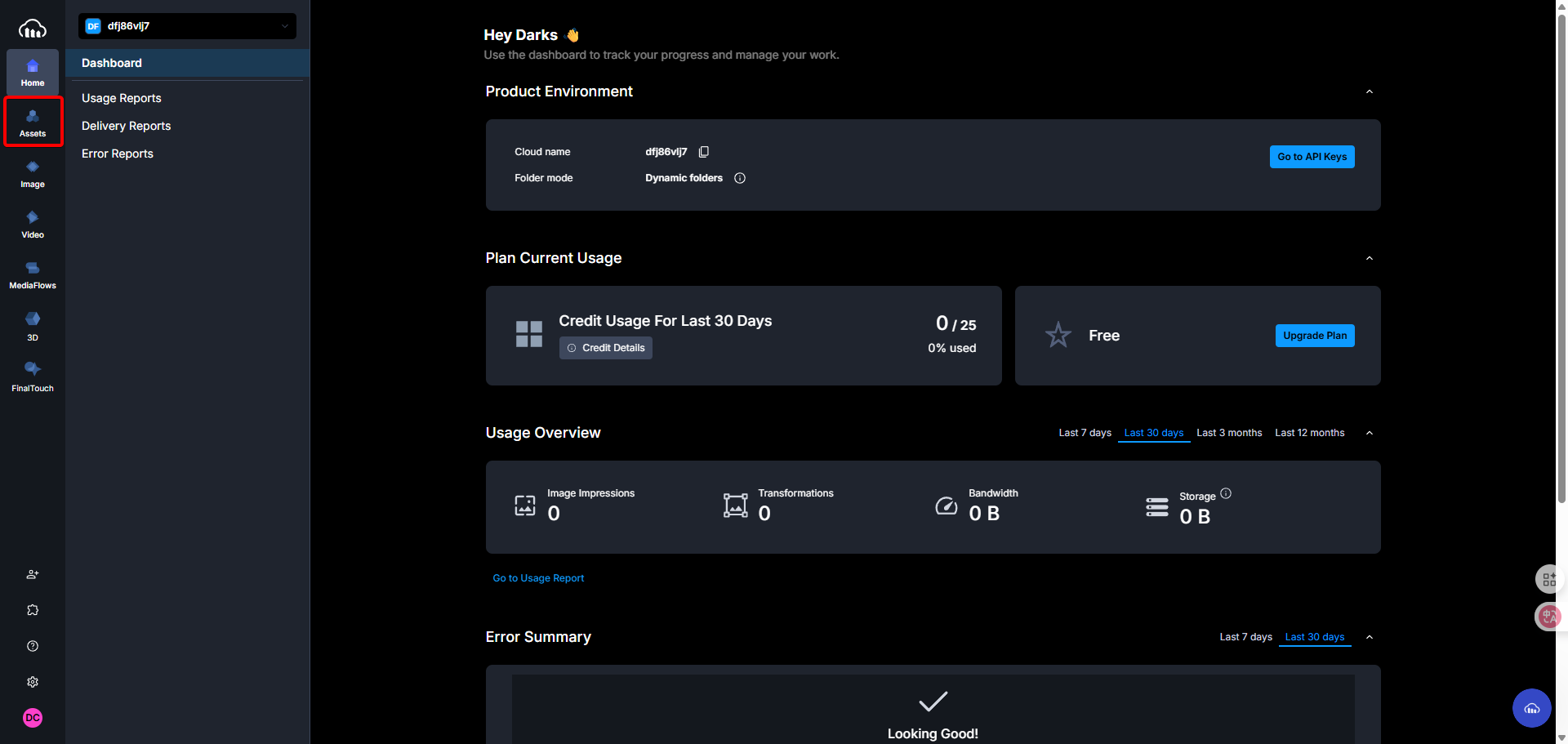Click the Upgrade Plan button
The image size is (1568, 744).
pos(1314,336)
